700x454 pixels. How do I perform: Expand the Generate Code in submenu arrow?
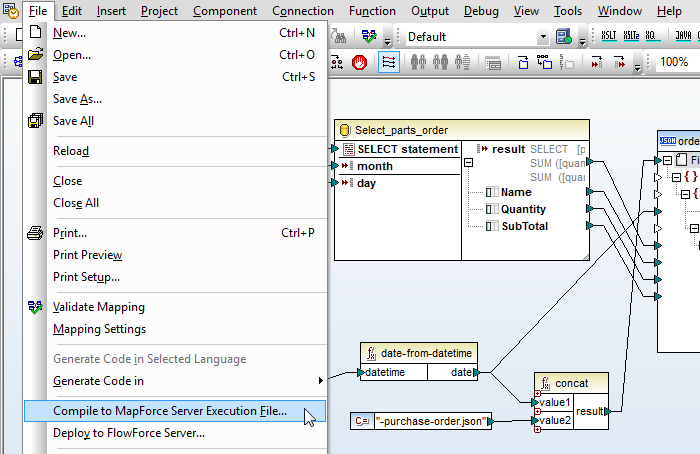320,381
